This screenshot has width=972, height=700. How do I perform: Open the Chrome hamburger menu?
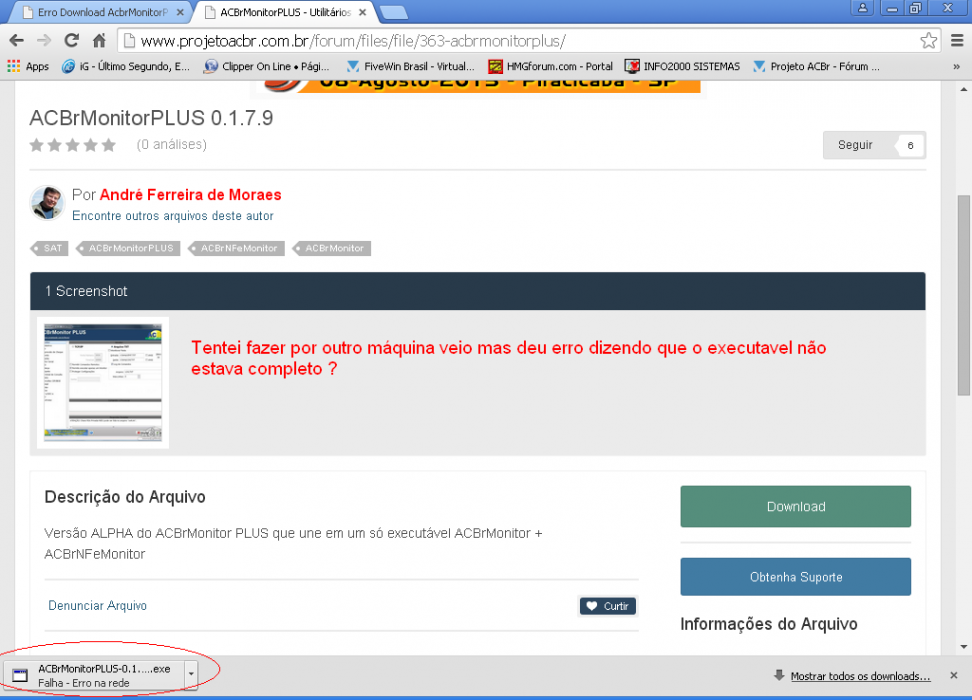point(957,41)
